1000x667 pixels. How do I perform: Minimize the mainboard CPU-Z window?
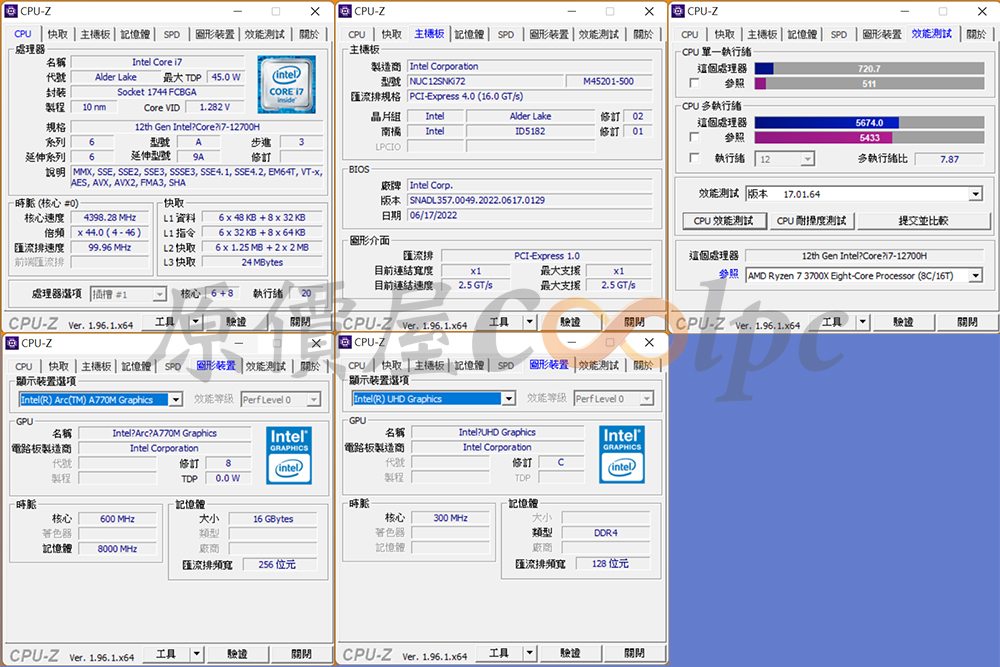point(571,11)
